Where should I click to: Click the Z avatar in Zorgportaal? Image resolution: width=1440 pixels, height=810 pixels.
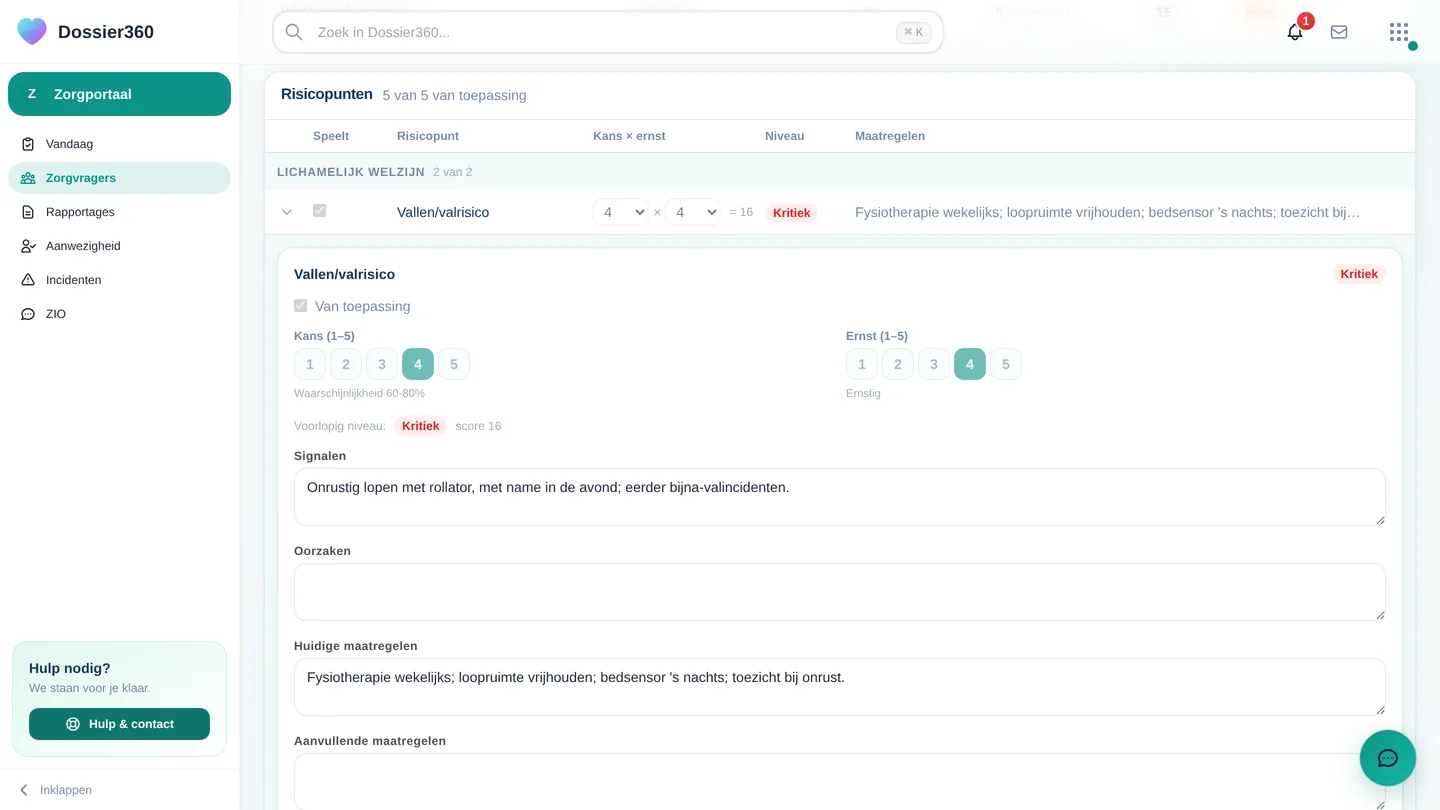coord(32,94)
